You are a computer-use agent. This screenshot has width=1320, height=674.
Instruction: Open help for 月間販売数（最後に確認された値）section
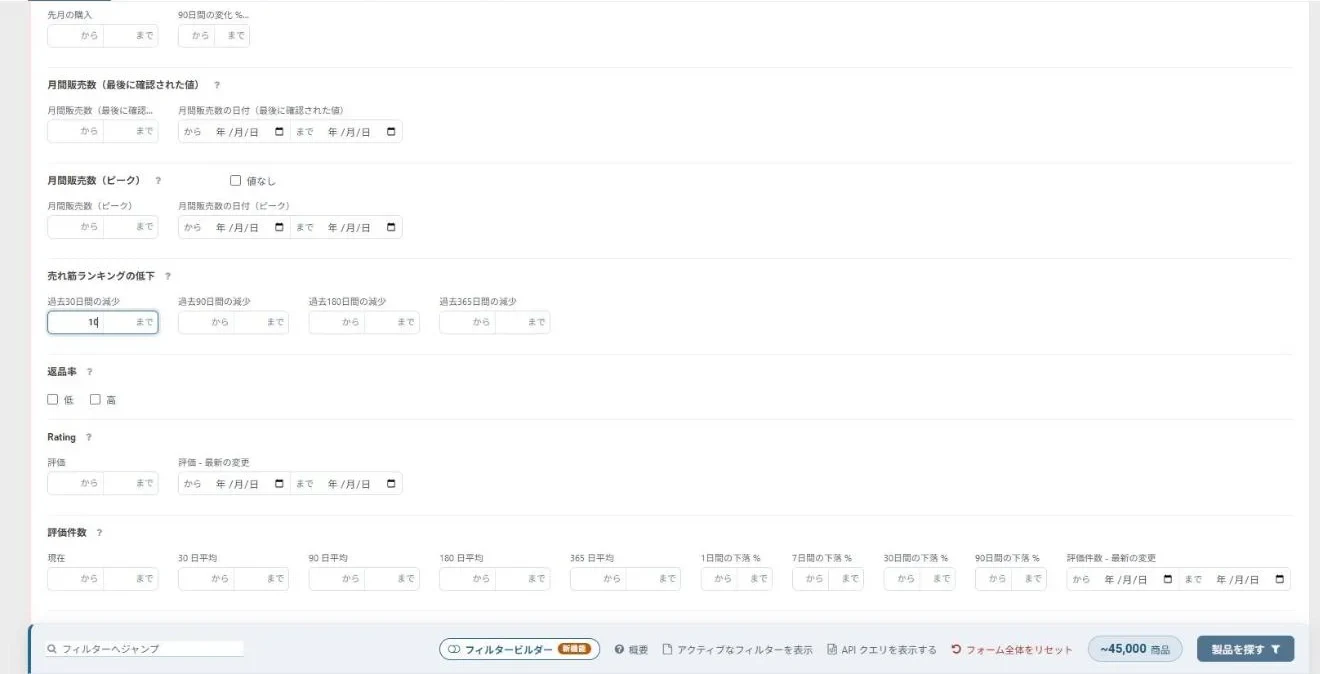(x=217, y=85)
